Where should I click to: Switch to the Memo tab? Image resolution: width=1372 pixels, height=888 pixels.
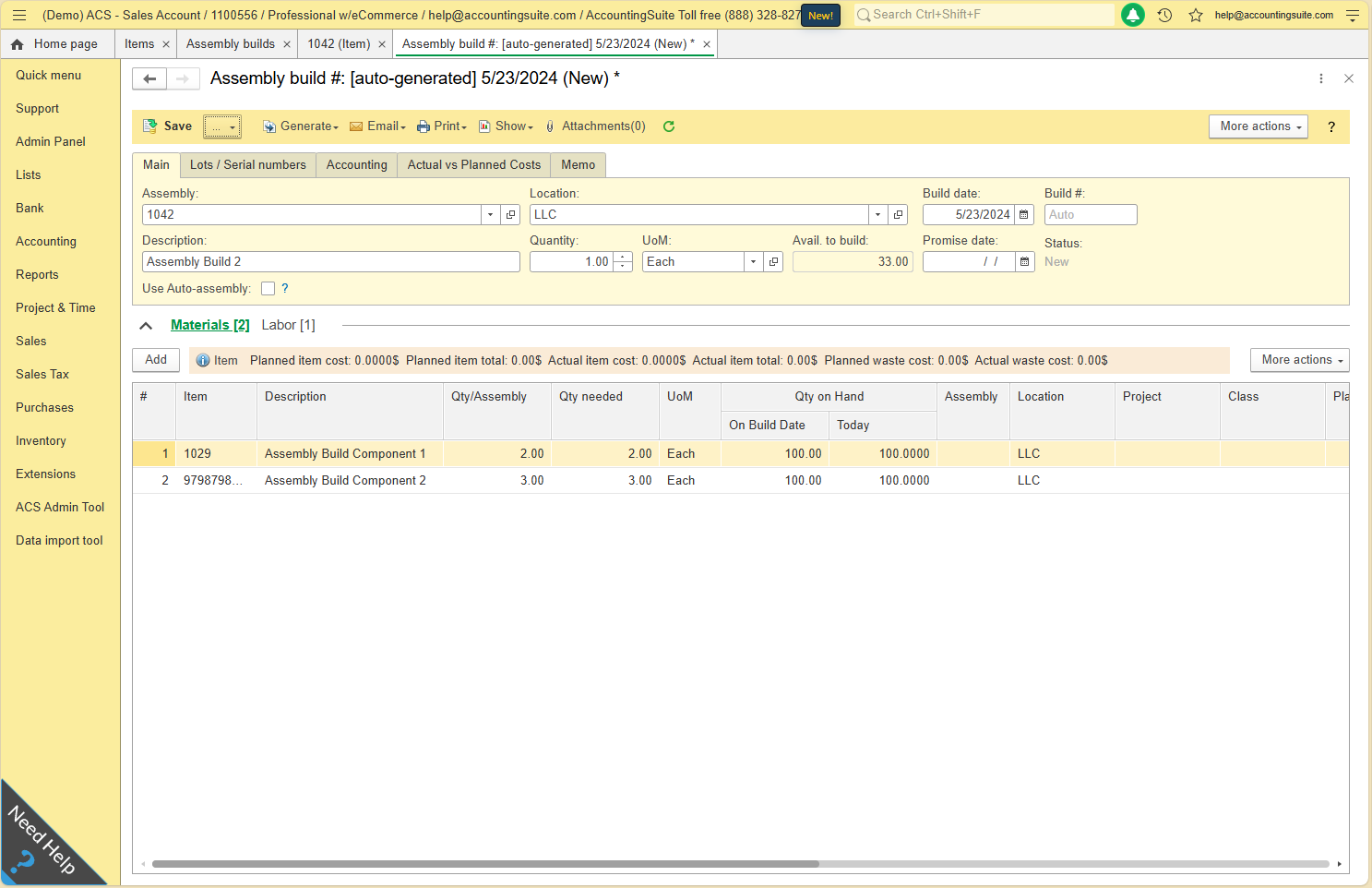click(x=579, y=164)
